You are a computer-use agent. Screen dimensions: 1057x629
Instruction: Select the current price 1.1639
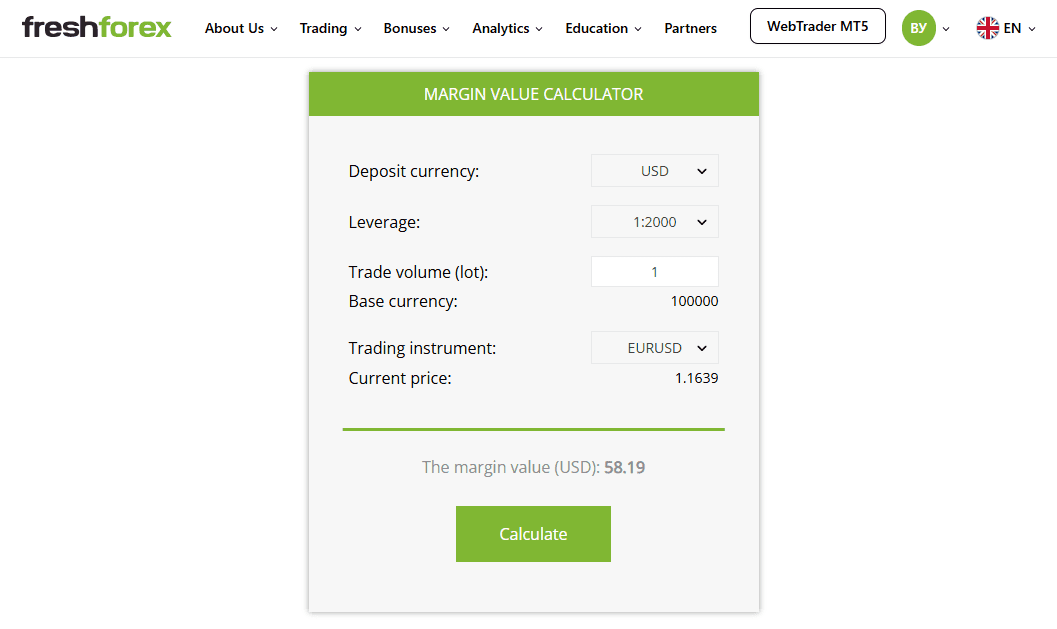pyautogui.click(x=696, y=378)
